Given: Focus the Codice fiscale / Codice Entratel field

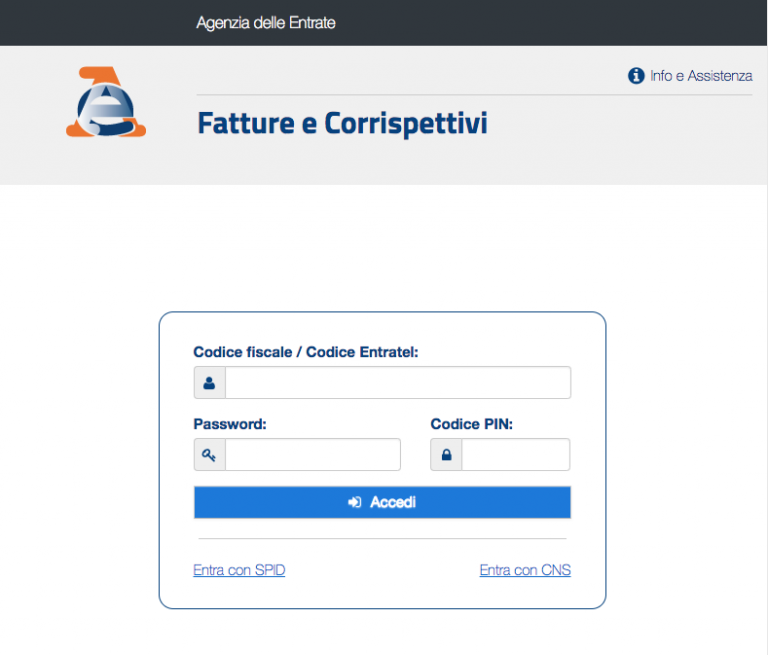Looking at the screenshot, I should pos(398,383).
